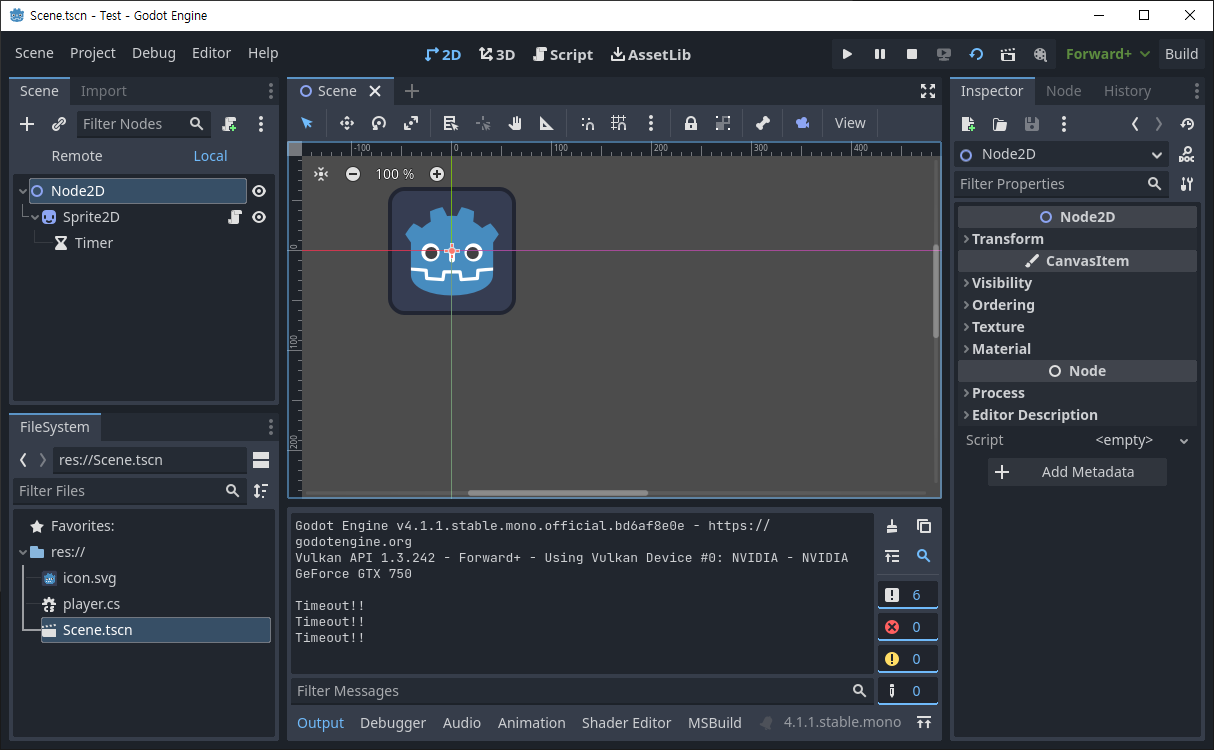Copy the output log selection
Image resolution: width=1214 pixels, height=750 pixels.
(x=924, y=526)
